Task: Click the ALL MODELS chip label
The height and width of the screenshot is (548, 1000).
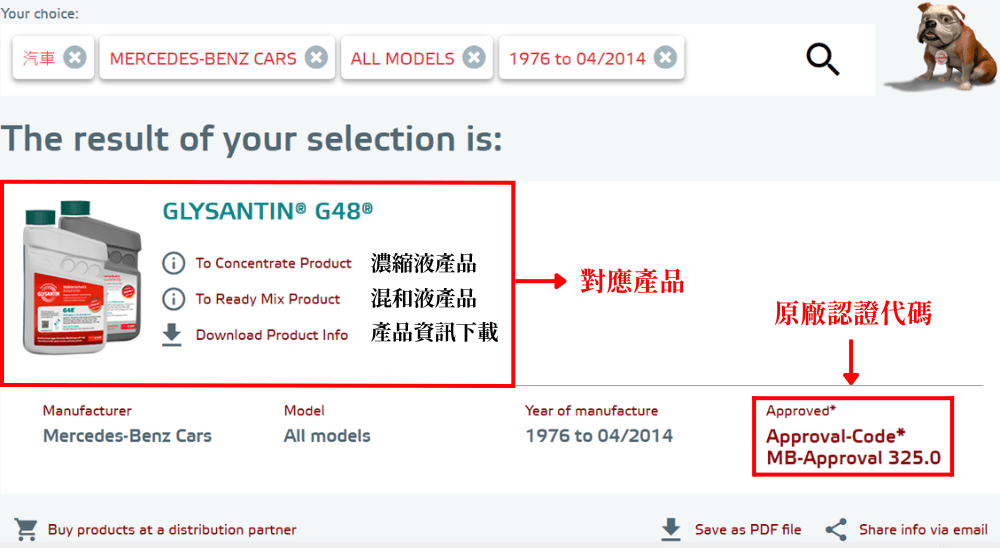Action: point(402,59)
